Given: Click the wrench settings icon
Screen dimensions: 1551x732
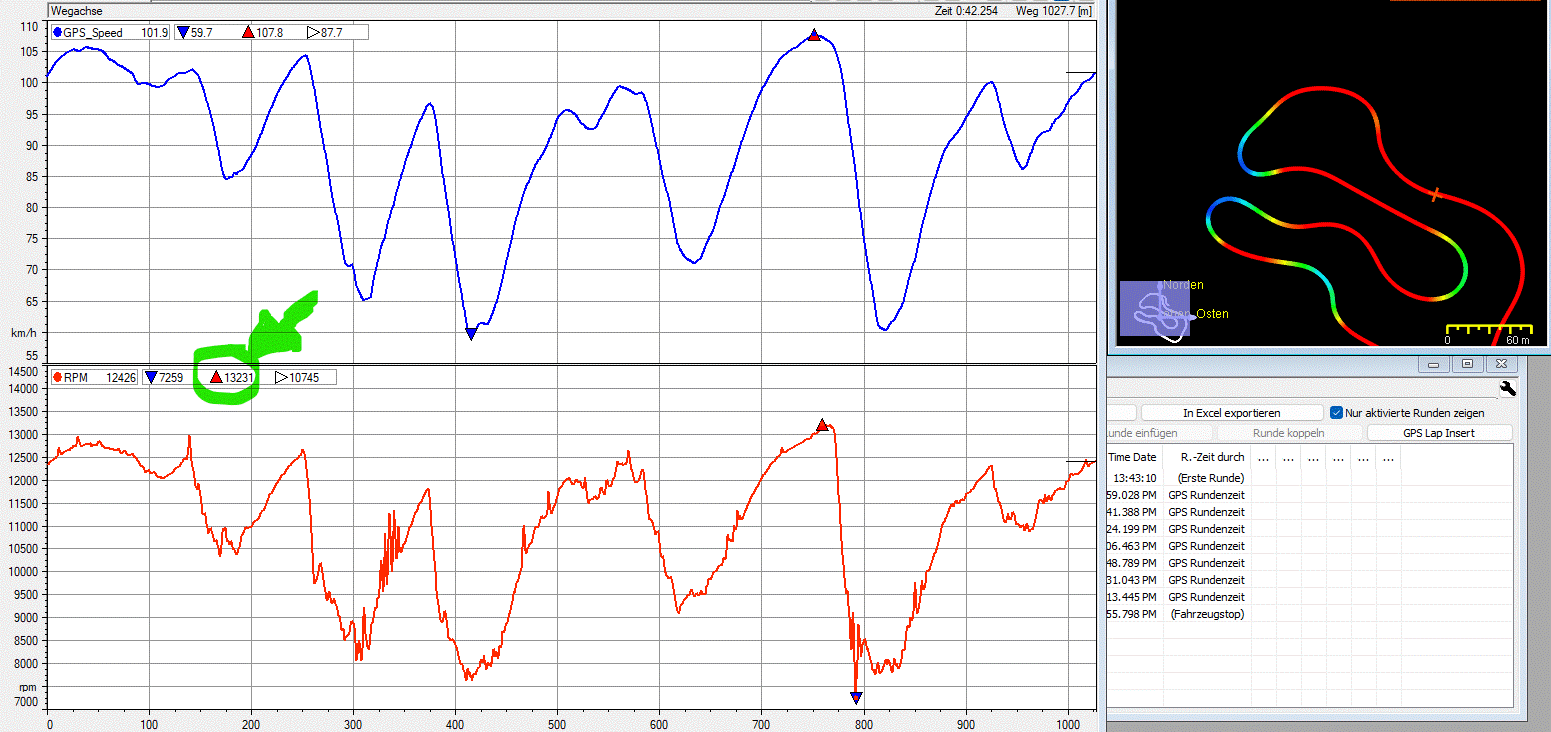Looking at the screenshot, I should point(1508,389).
